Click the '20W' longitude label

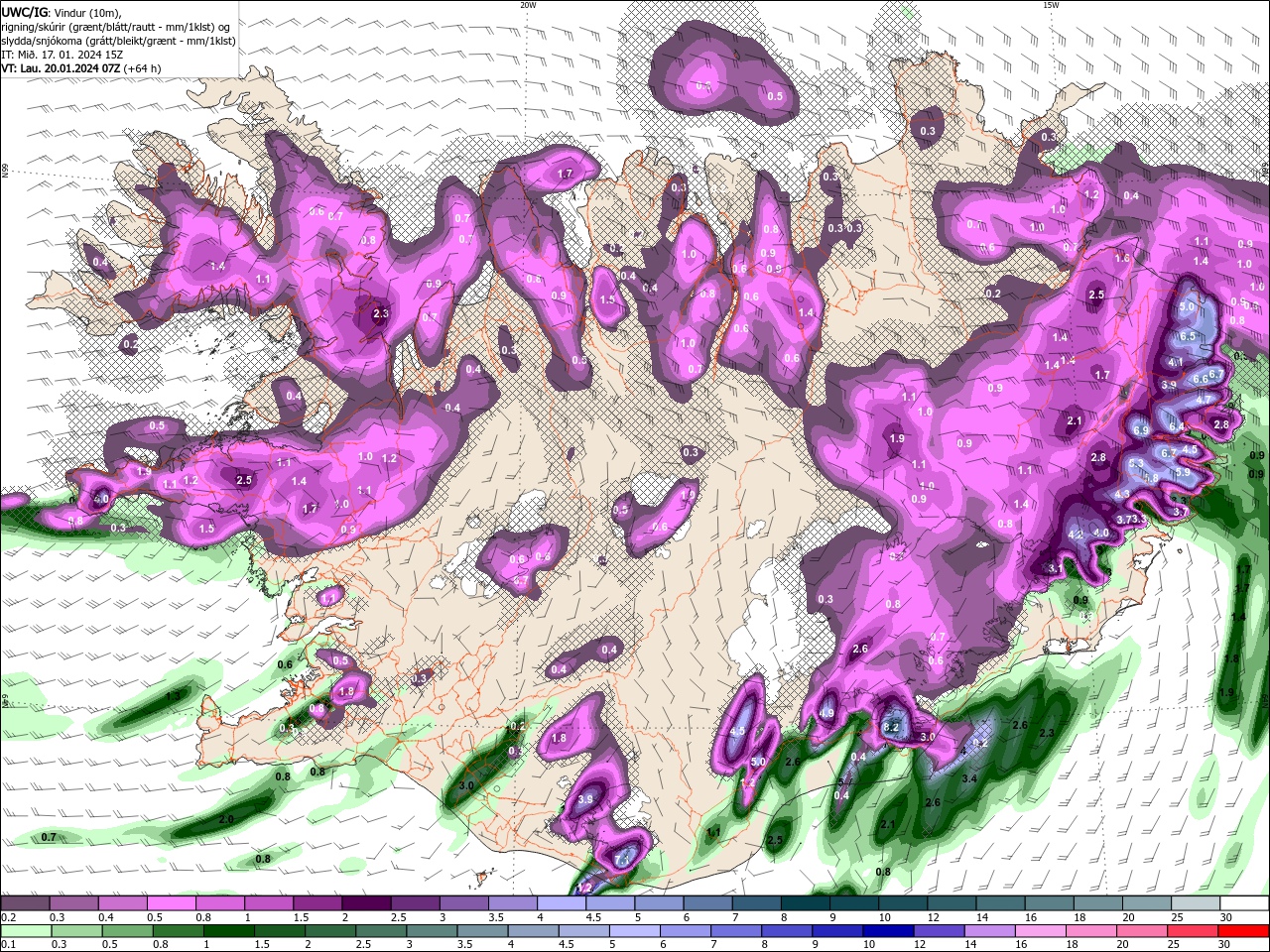pyautogui.click(x=527, y=5)
